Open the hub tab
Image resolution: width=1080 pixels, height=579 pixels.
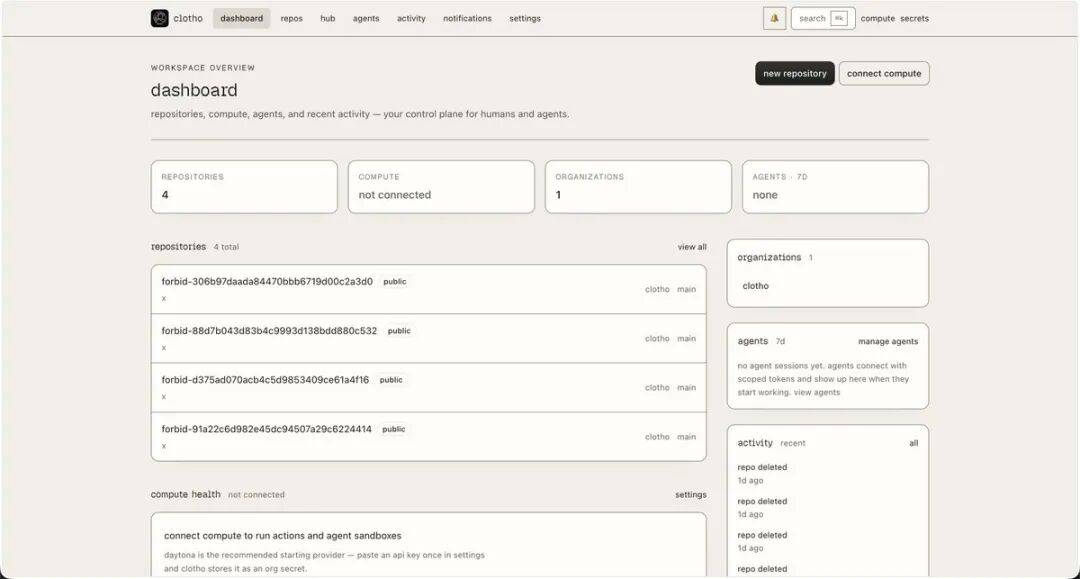coord(327,19)
